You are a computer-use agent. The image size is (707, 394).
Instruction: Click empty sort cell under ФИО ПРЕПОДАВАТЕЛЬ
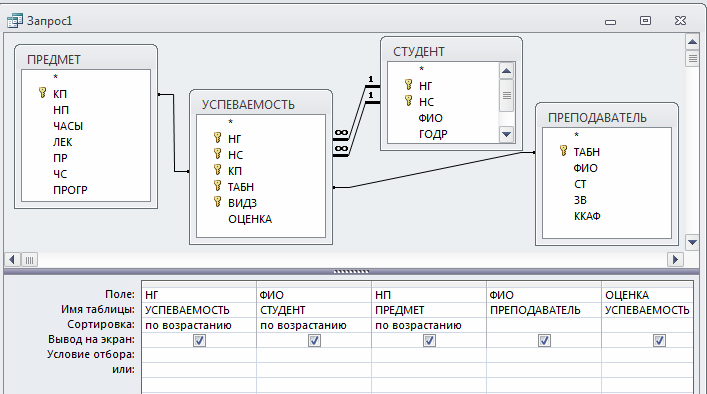point(544,325)
